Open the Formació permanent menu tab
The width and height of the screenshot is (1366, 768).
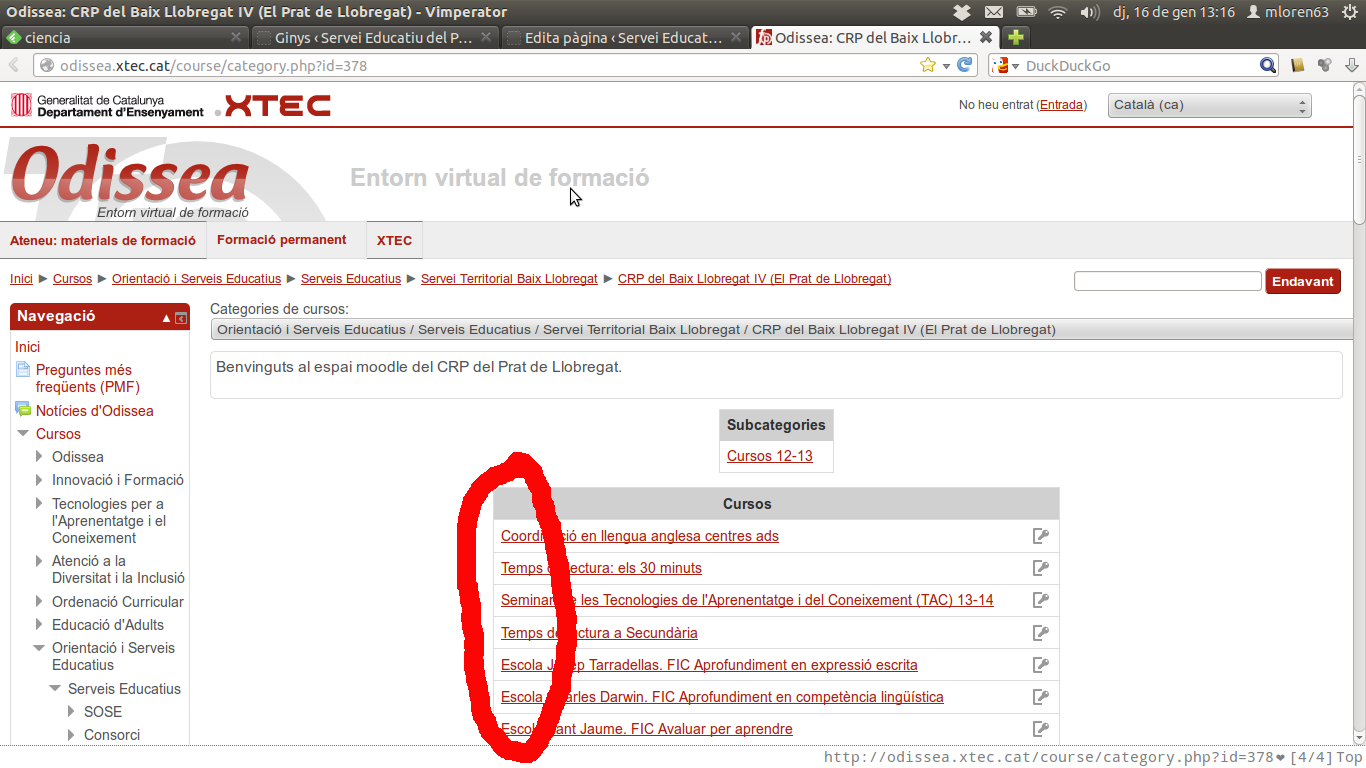[281, 240]
